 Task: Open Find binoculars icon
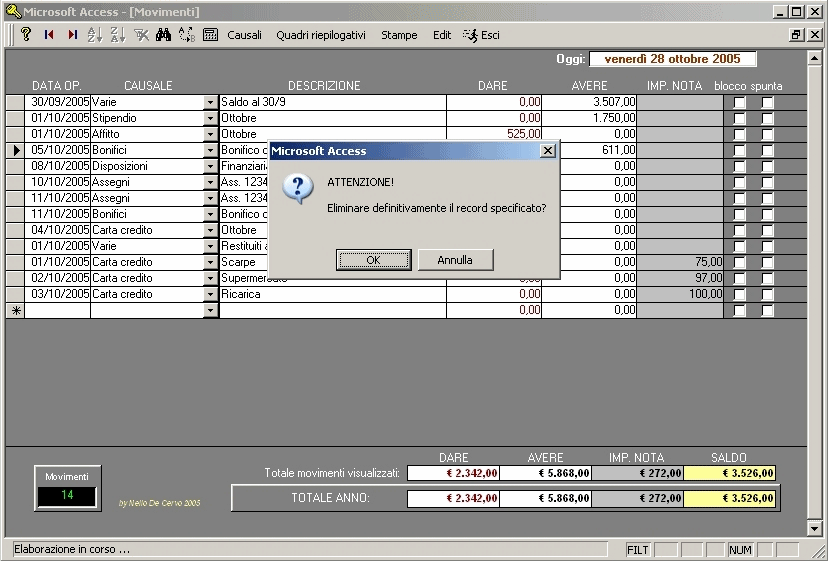pos(163,34)
